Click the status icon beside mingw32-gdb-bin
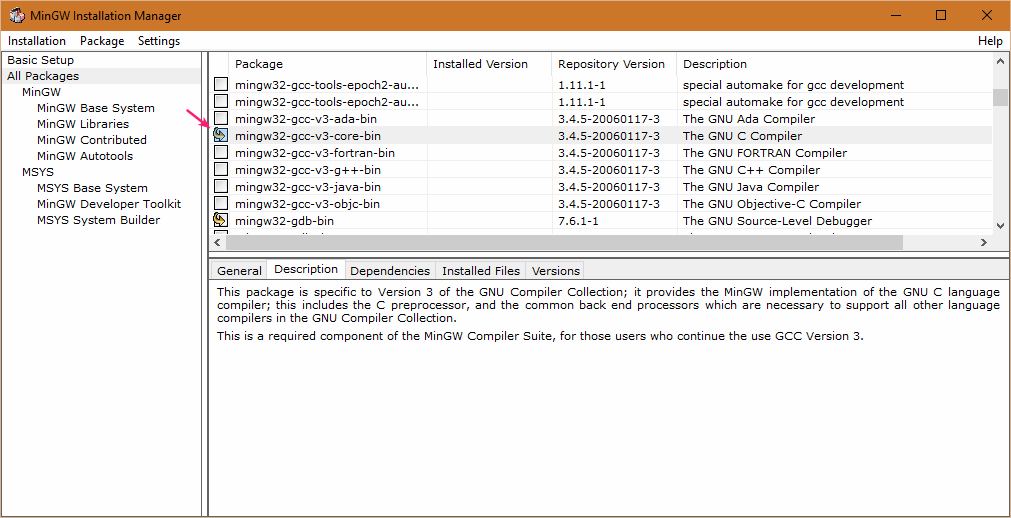This screenshot has width=1011, height=518. pyautogui.click(x=220, y=221)
